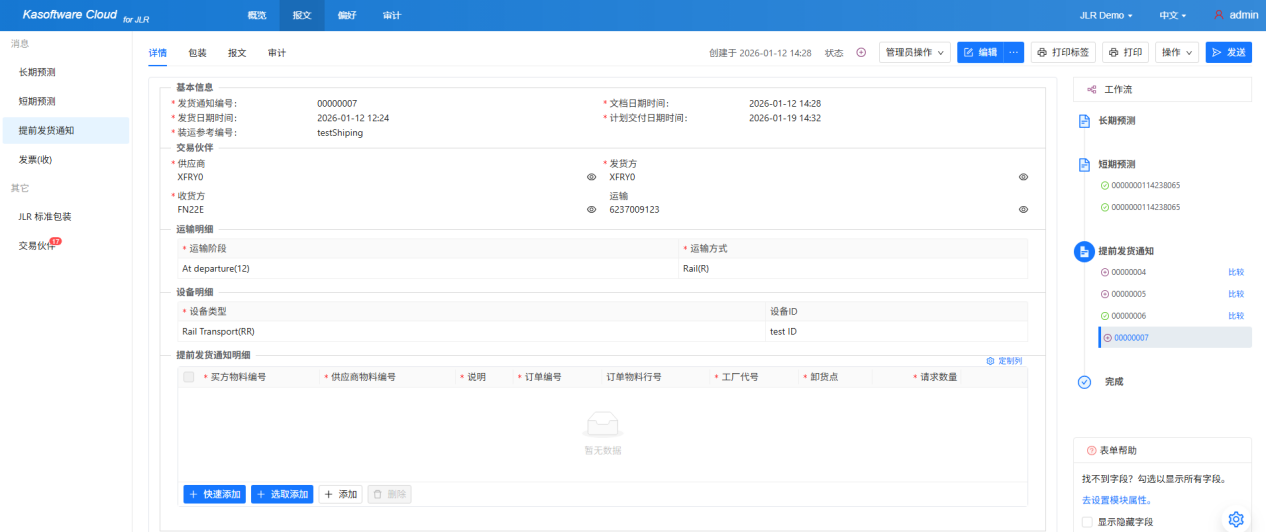
Task: Click the 定制列 column customize icon
Action: (x=990, y=360)
